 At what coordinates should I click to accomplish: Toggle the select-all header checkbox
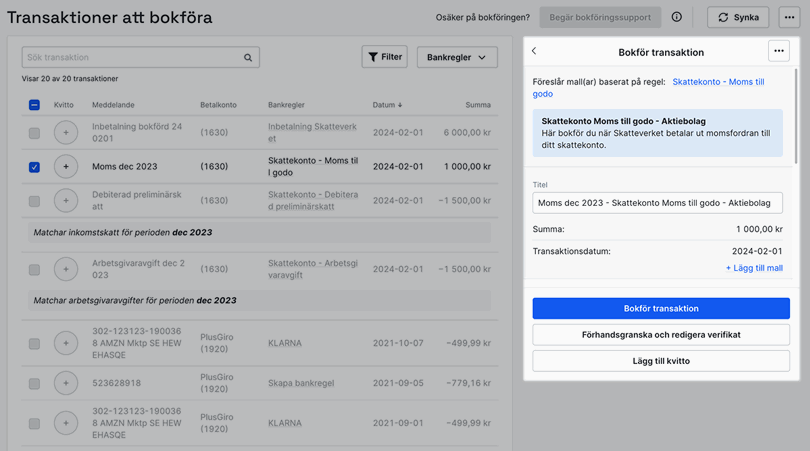pos(34,105)
